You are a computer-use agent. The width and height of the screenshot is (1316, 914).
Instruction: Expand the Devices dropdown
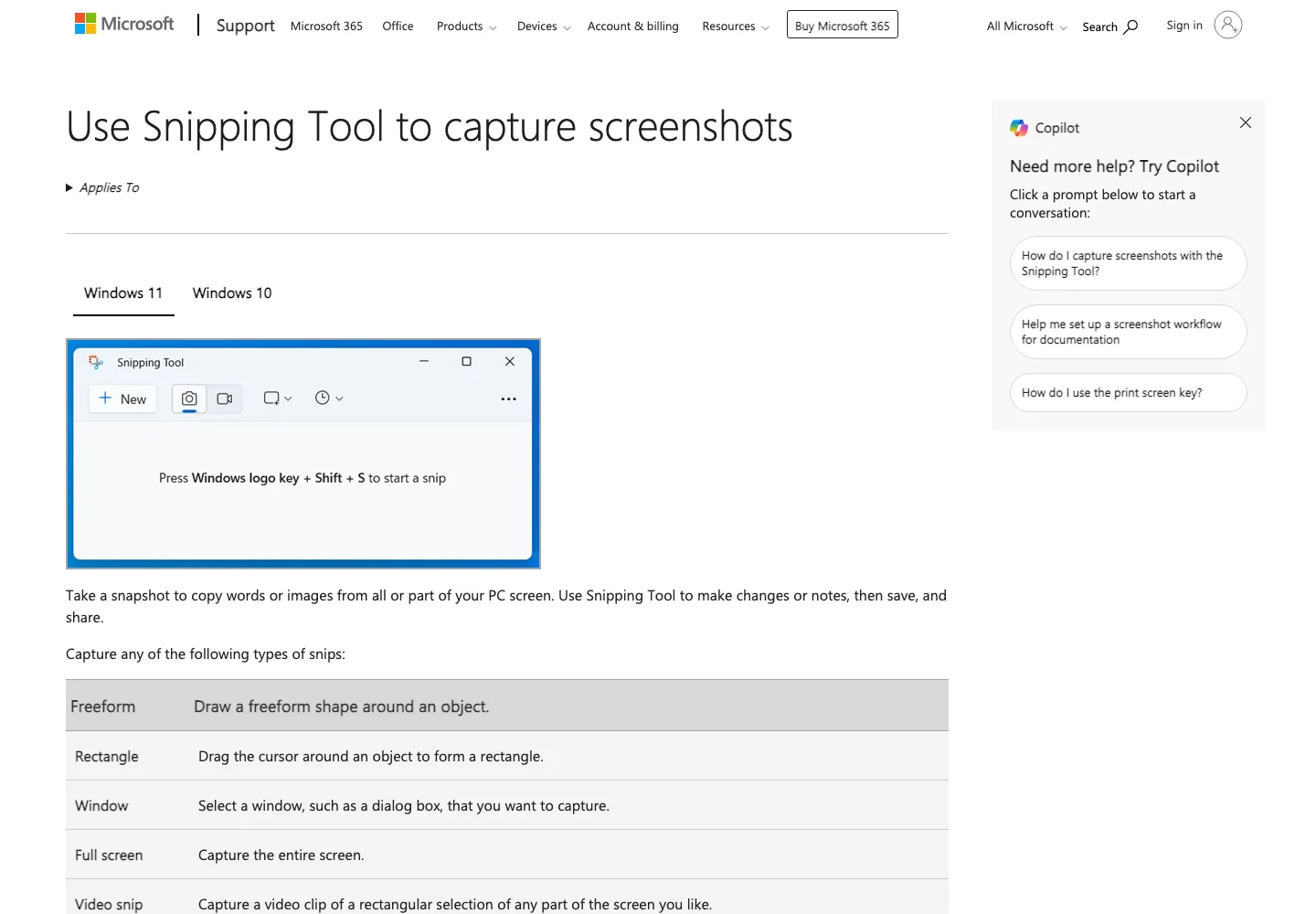coord(544,26)
